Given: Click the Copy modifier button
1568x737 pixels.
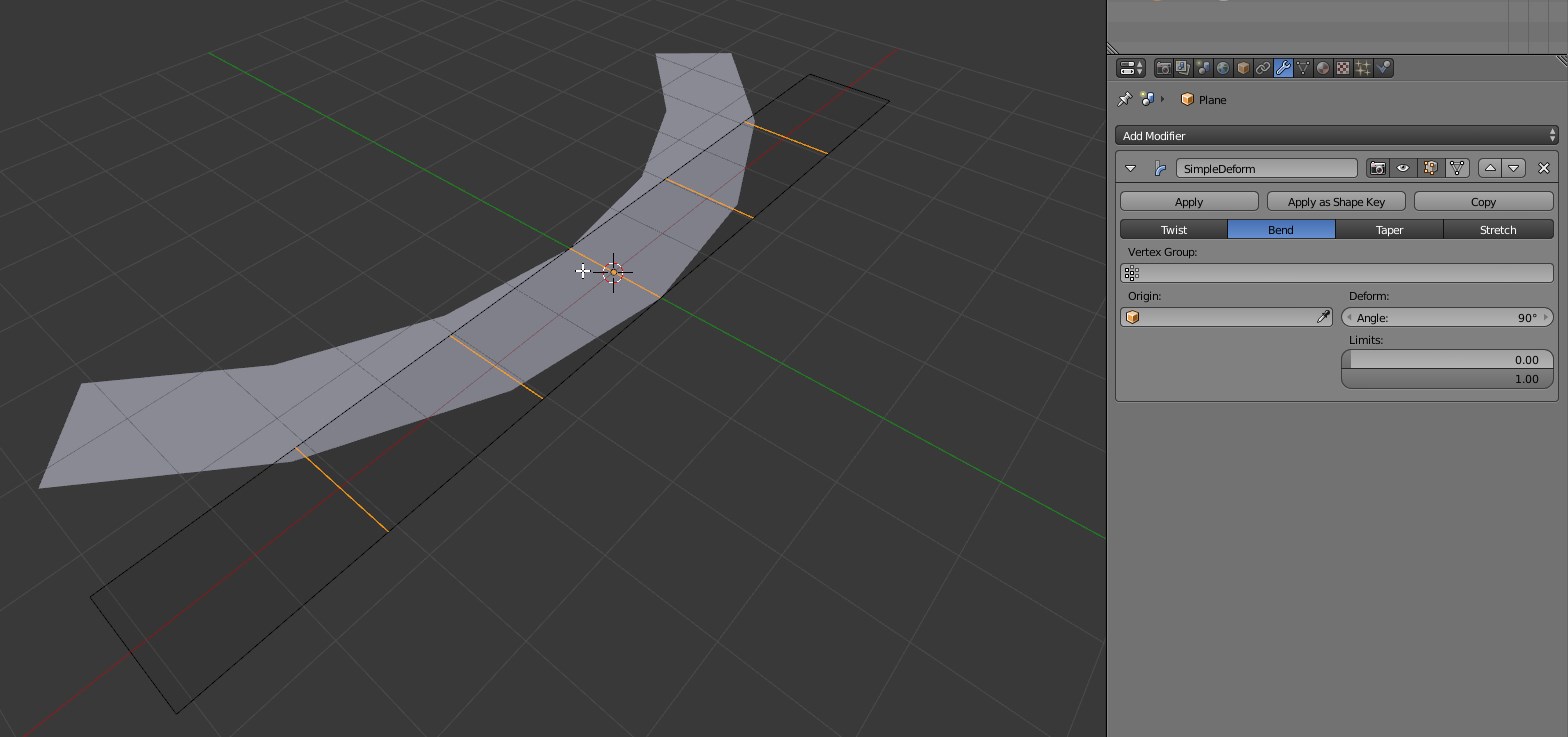Looking at the screenshot, I should (1483, 201).
